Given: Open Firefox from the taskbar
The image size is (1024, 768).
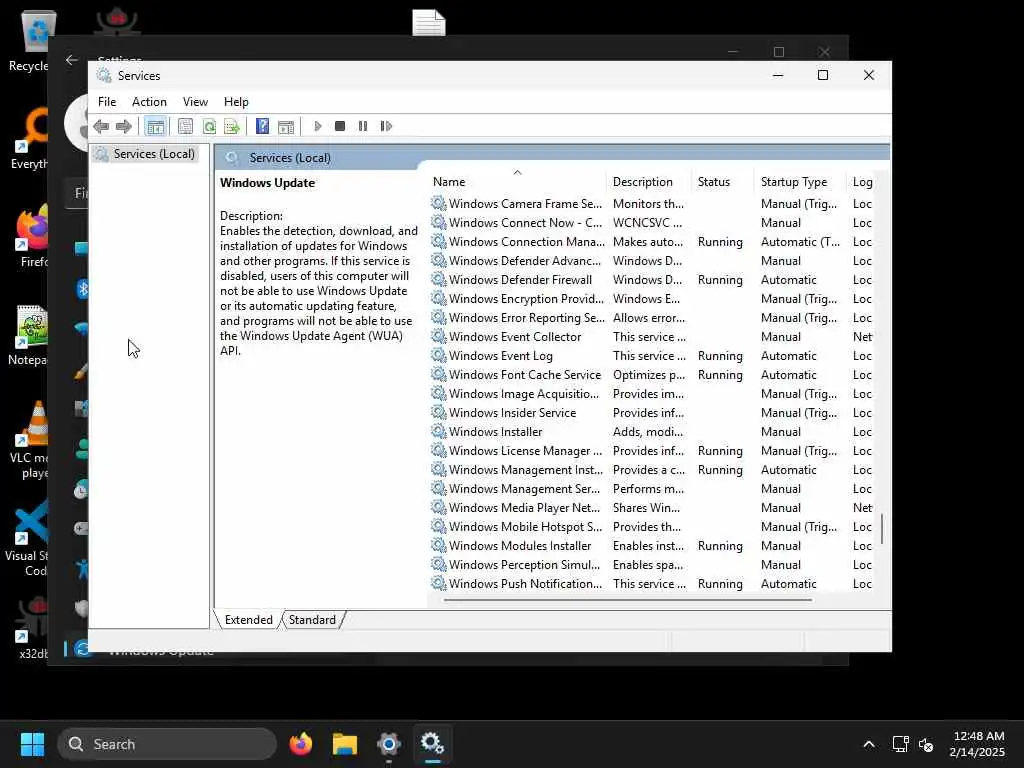Looking at the screenshot, I should pyautogui.click(x=301, y=744).
